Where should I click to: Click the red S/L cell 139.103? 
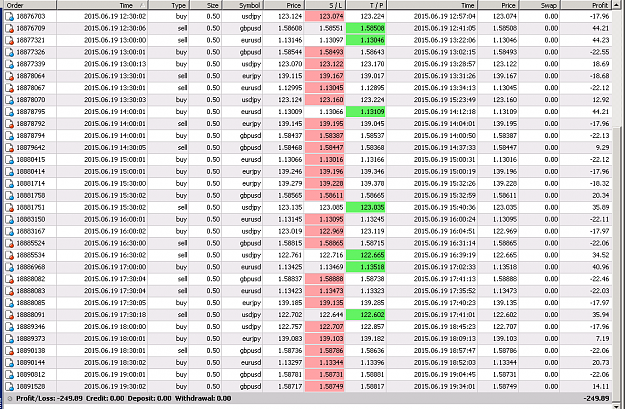pyautogui.click(x=324, y=339)
